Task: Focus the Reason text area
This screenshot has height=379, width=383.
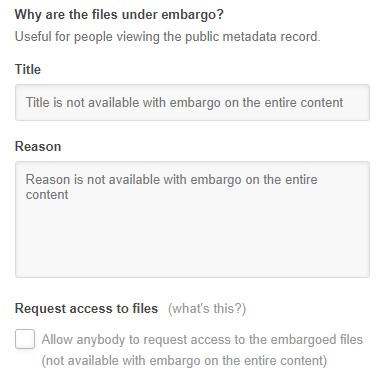Action: (x=192, y=219)
